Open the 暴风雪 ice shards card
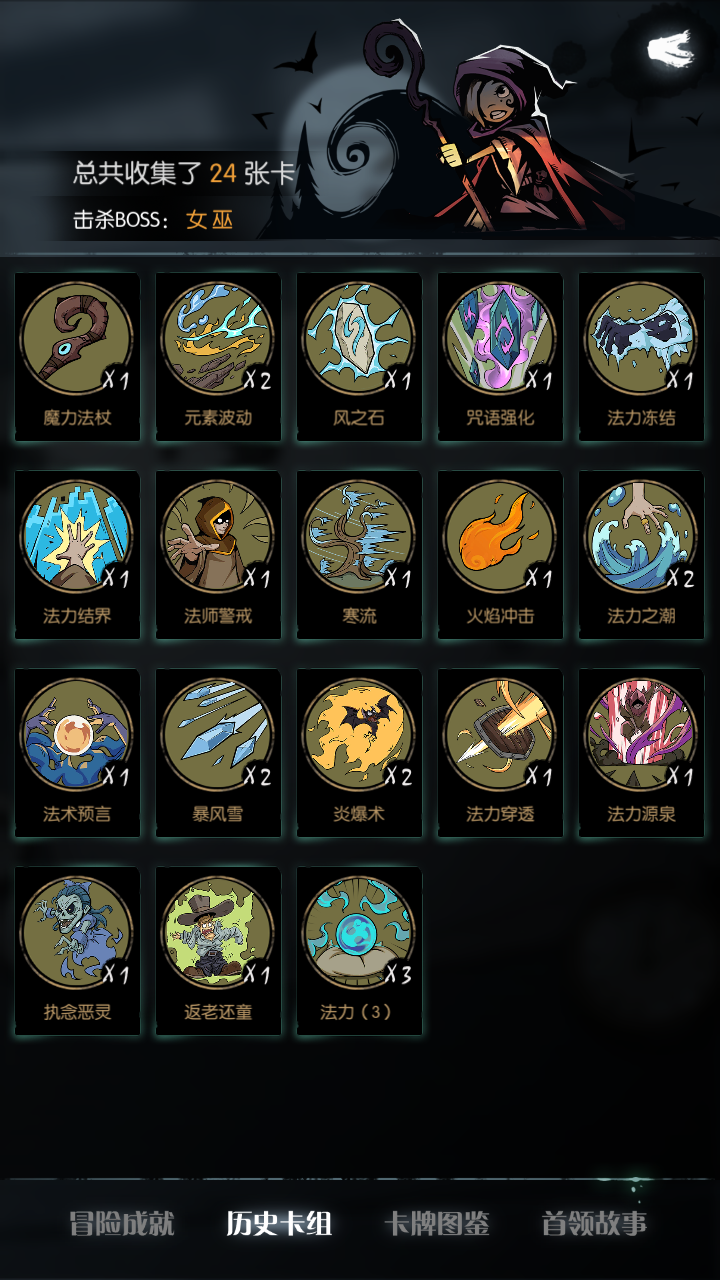Image resolution: width=720 pixels, height=1280 pixels. click(x=218, y=753)
